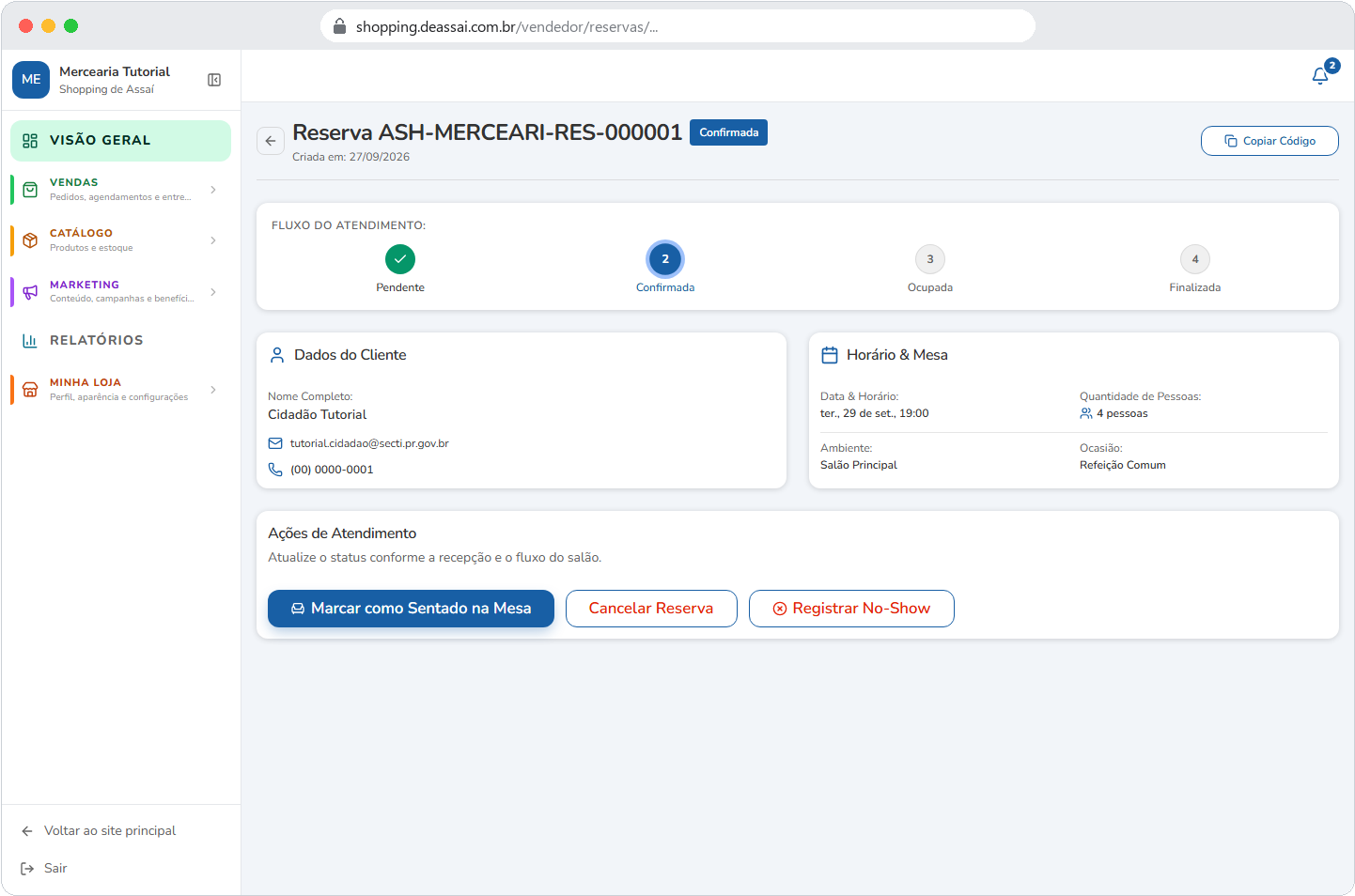
Task: Click the Marketing megaphone icon
Action: (30, 292)
